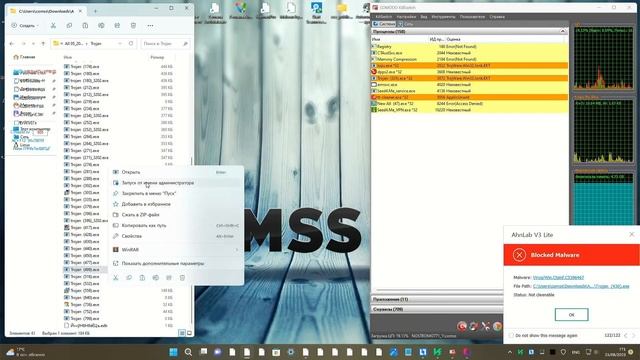Viewport: 640px width, 360px height.
Task: Go back using Explorer's back arrow
Action: point(12,43)
